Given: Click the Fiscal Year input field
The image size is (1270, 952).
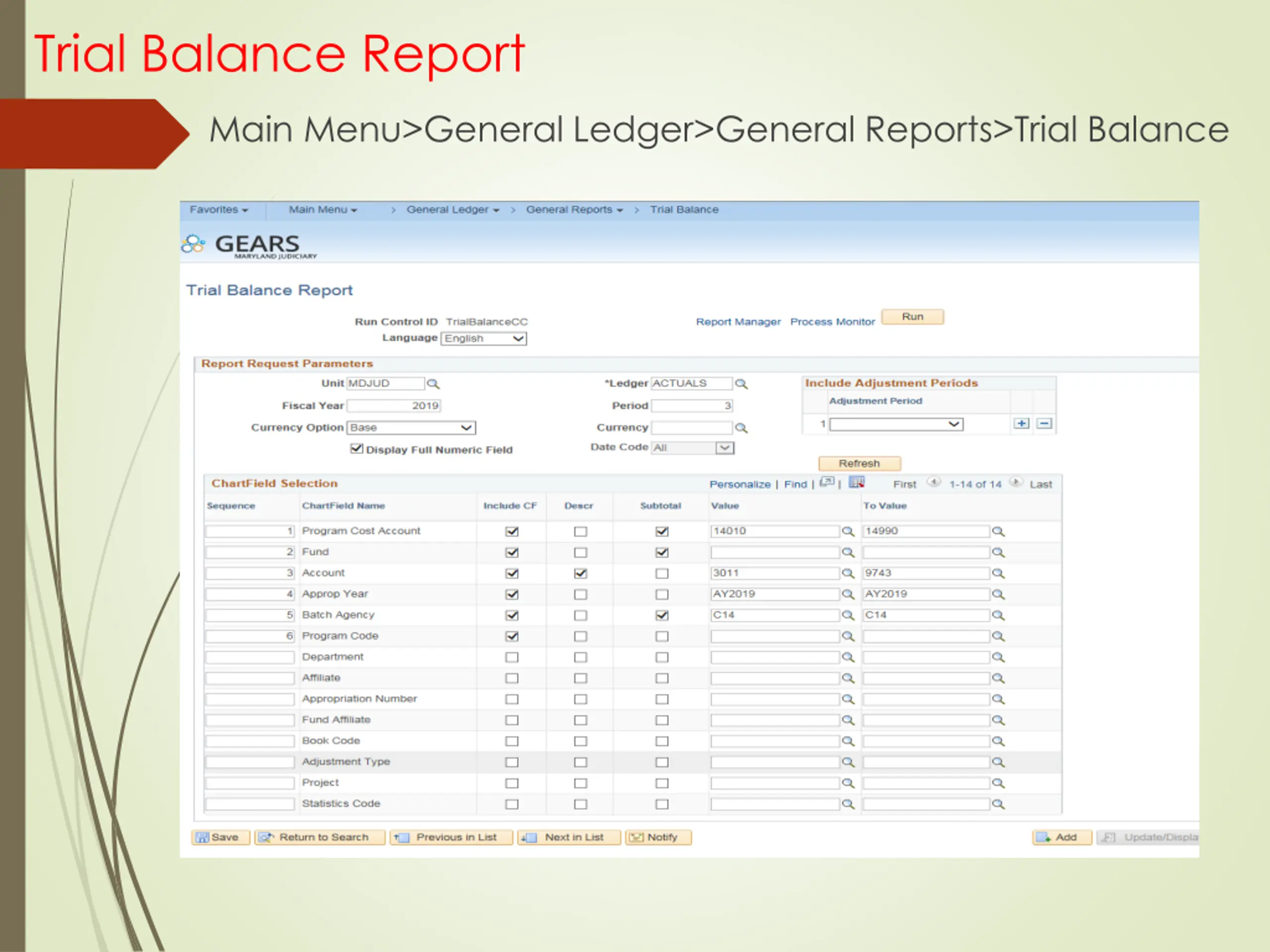Looking at the screenshot, I should tap(394, 406).
